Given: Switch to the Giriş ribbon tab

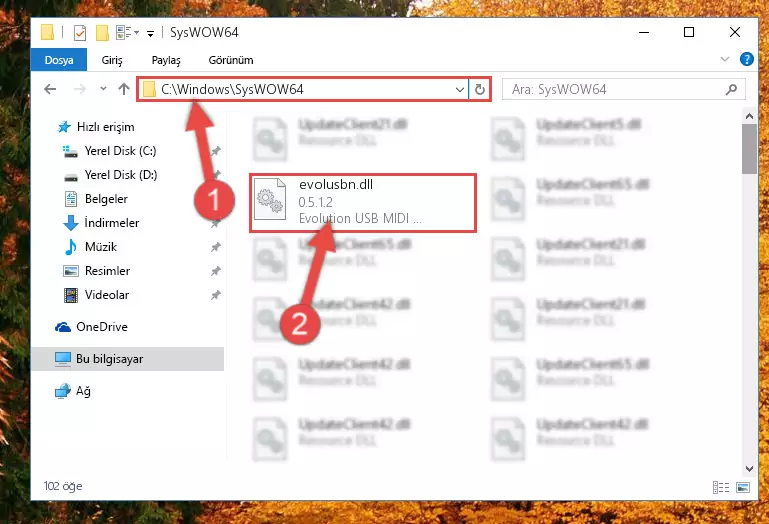Looking at the screenshot, I should coord(112,60).
